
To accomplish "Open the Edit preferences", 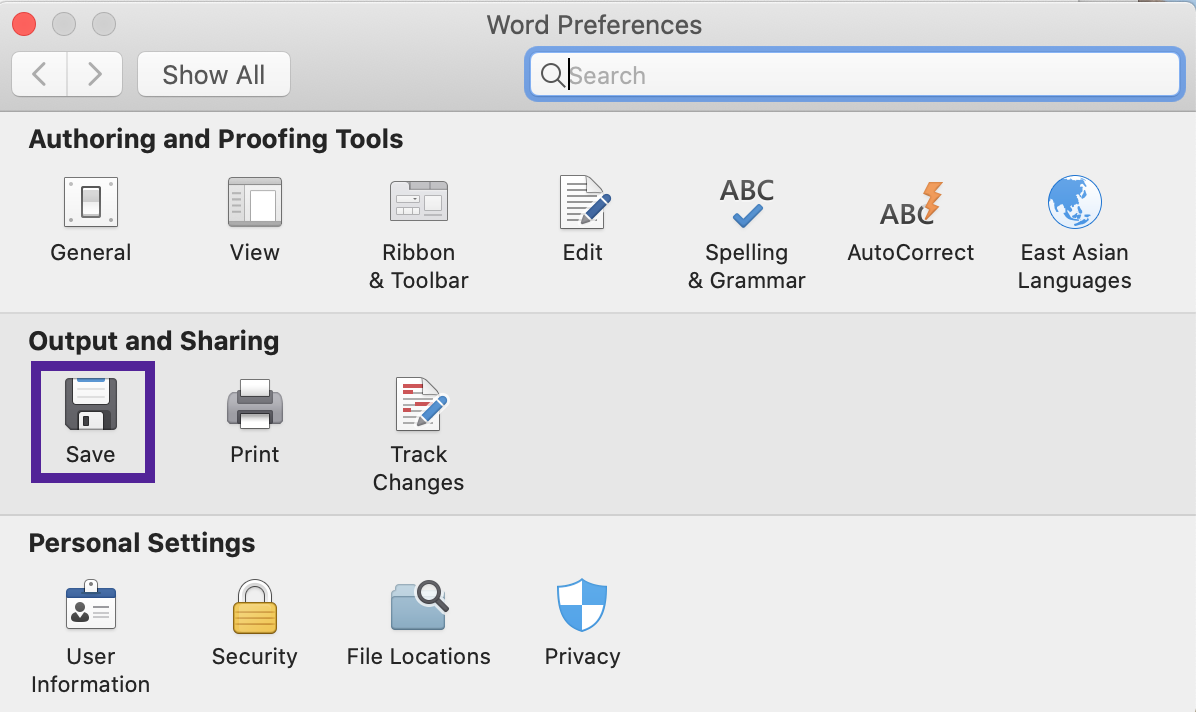I will (583, 221).
